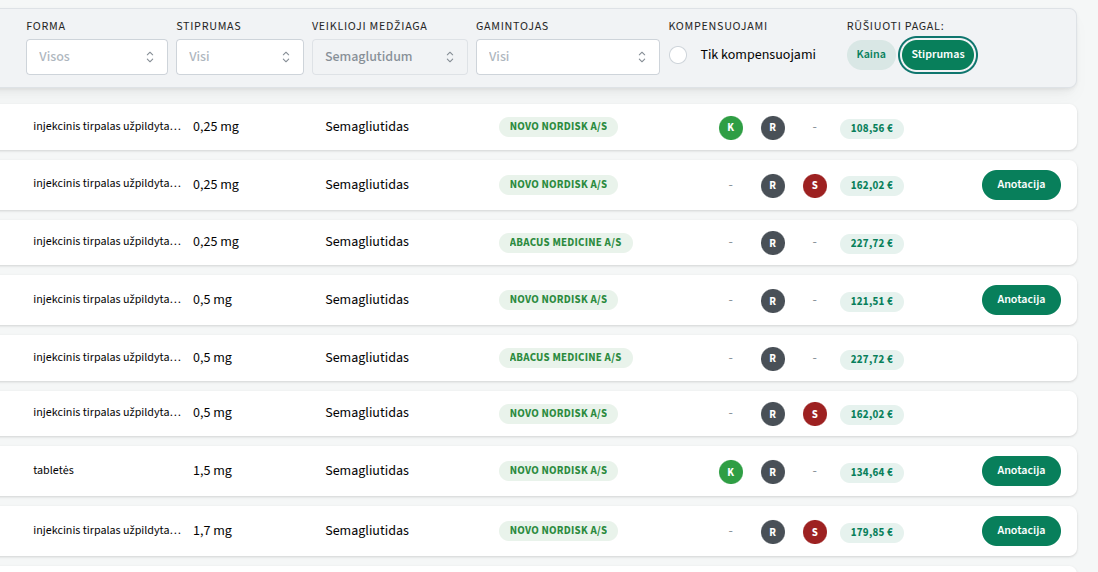Click R badge on 121,51 € row

pos(772,300)
